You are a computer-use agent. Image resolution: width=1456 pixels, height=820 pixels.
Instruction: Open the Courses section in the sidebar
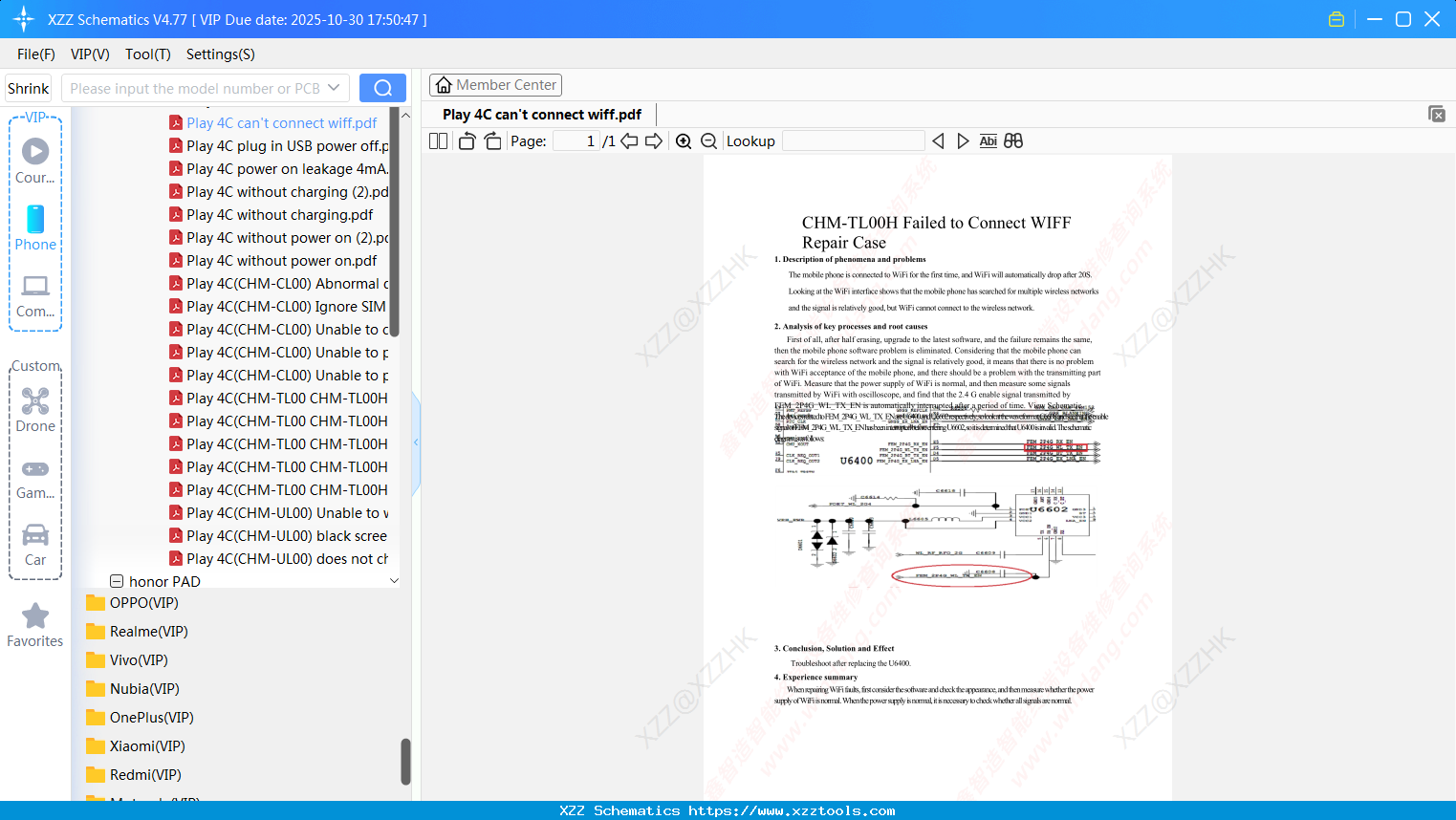coord(35,161)
